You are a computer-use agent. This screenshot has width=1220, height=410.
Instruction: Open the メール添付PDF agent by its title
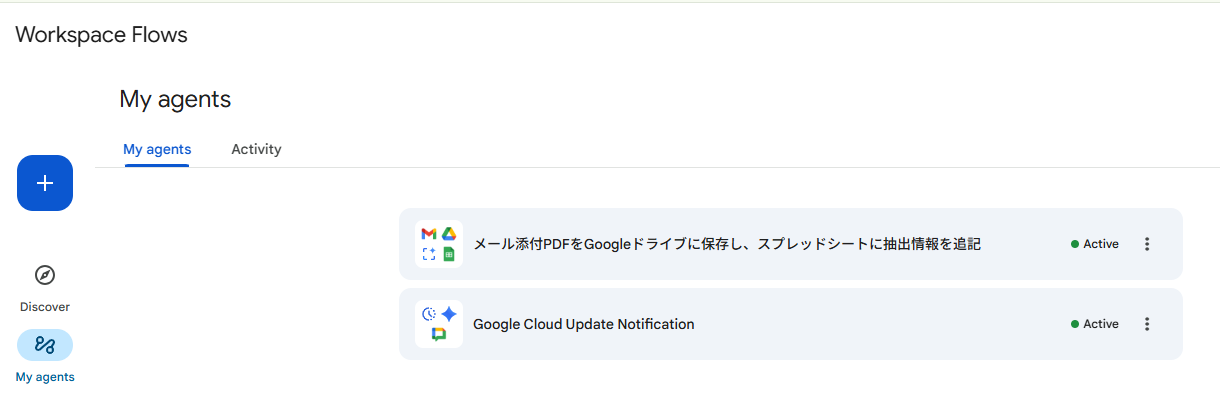(x=726, y=244)
